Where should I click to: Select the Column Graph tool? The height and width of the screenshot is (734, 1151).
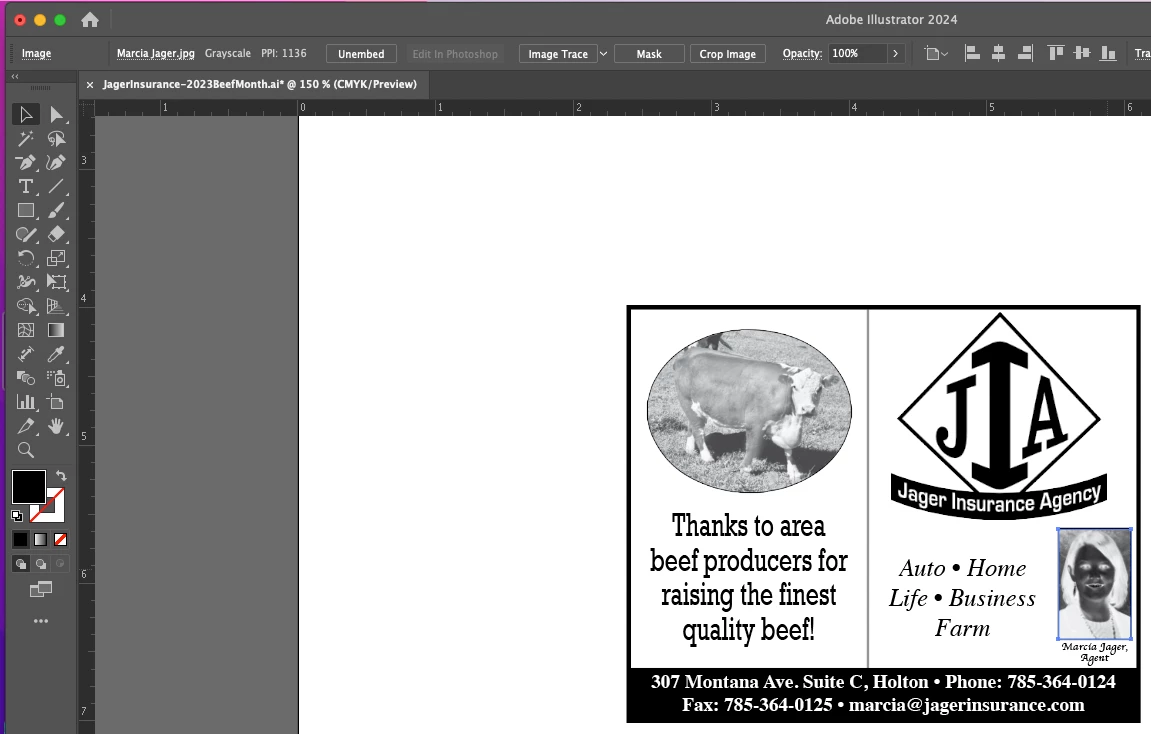point(26,401)
